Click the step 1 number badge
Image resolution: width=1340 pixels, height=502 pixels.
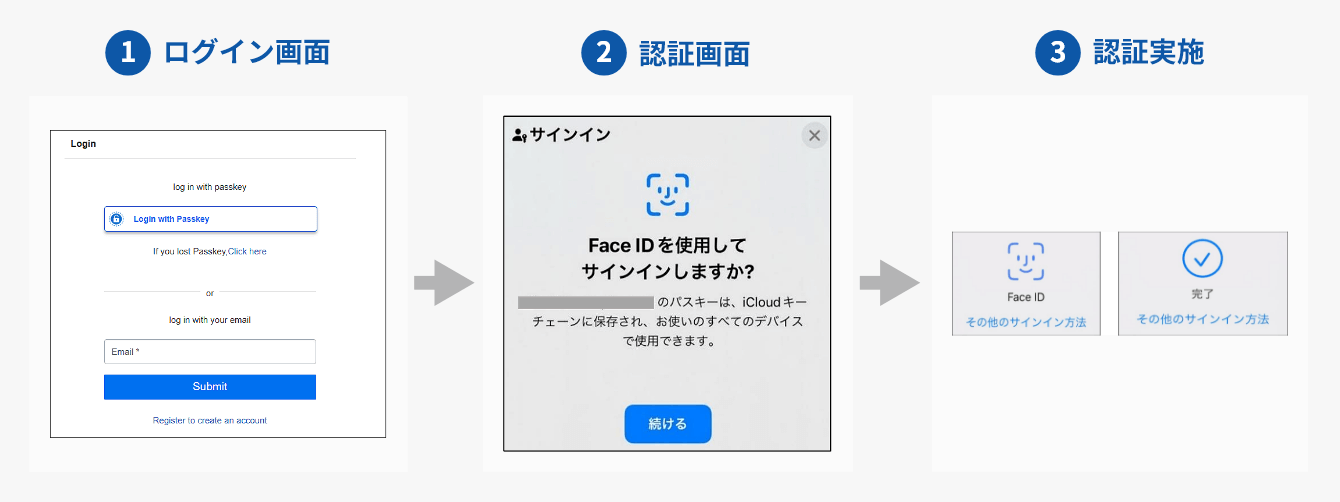click(x=127, y=53)
